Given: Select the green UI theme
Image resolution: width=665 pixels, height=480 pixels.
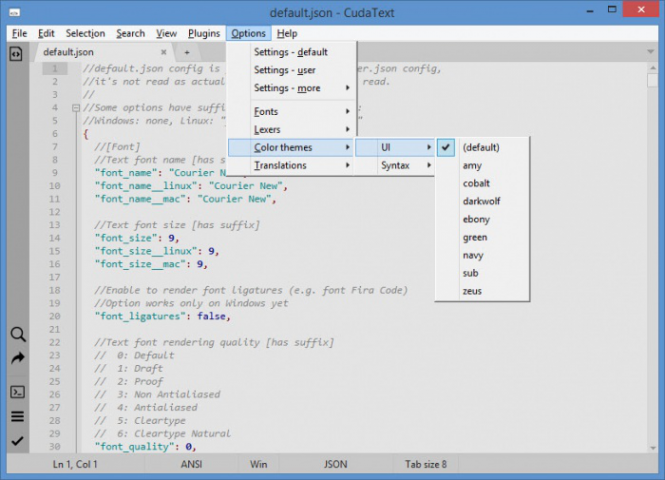Looking at the screenshot, I should [x=483, y=237].
